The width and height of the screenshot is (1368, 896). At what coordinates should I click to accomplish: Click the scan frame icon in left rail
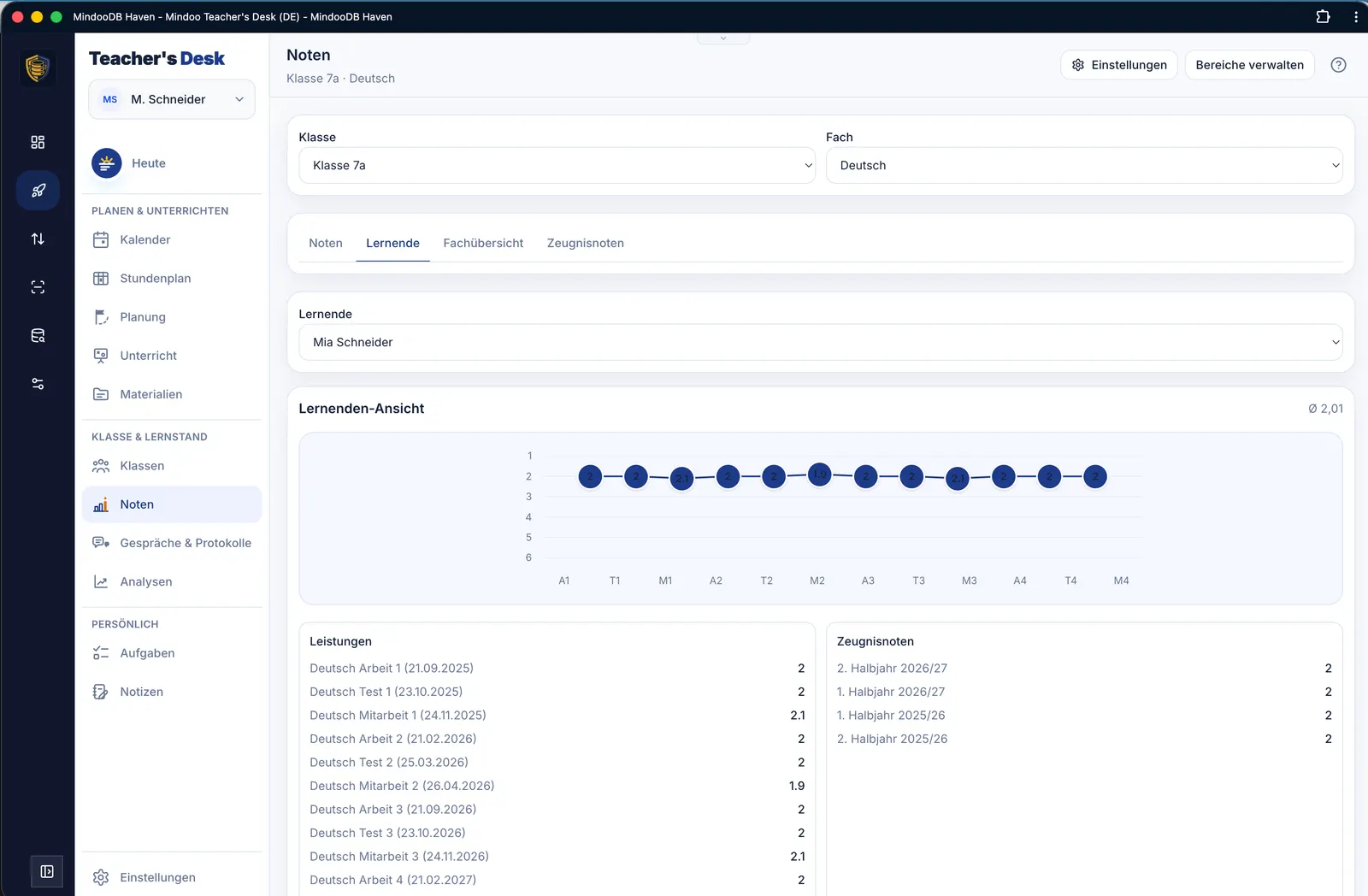38,287
